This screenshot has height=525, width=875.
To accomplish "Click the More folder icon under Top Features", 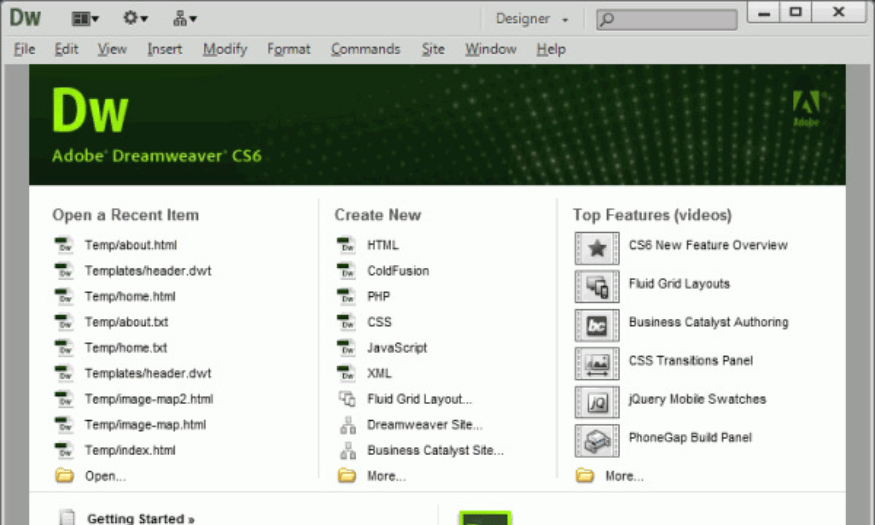I will 585,475.
